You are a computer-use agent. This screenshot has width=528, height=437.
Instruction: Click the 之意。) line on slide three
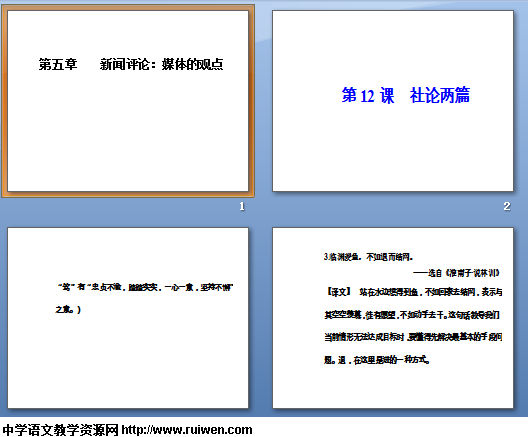click(68, 309)
